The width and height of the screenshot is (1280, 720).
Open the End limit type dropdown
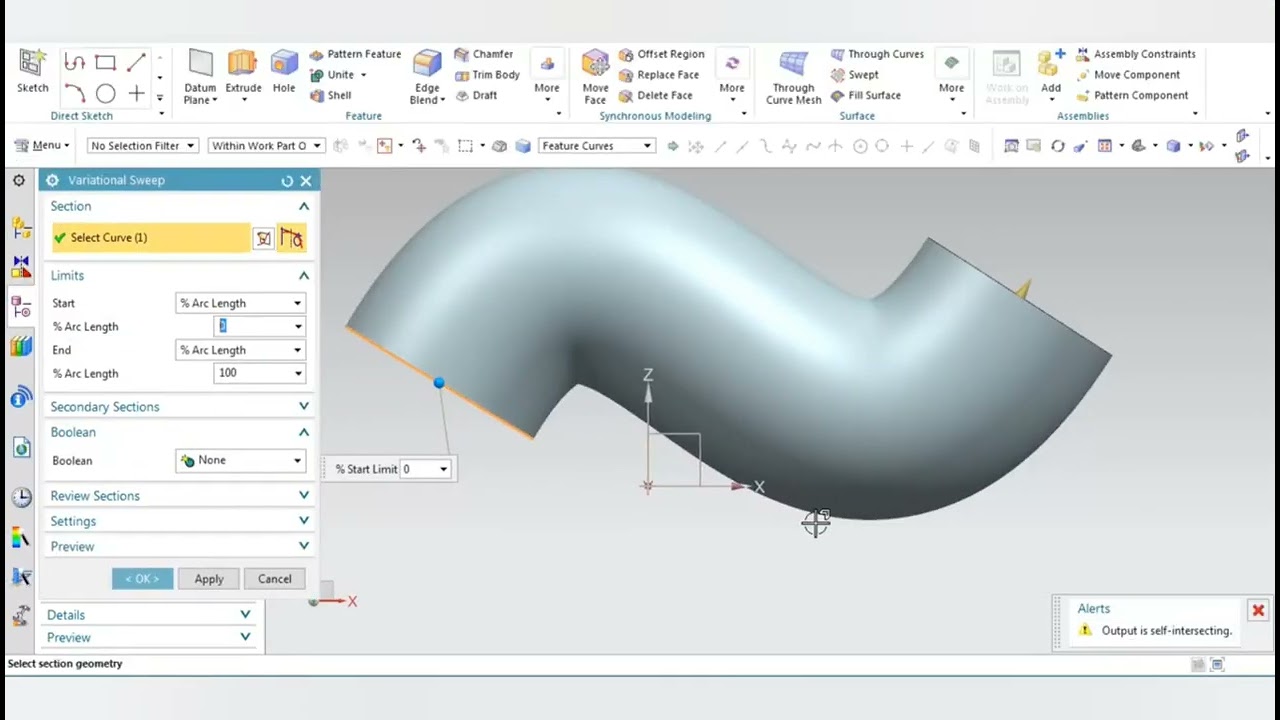click(240, 350)
